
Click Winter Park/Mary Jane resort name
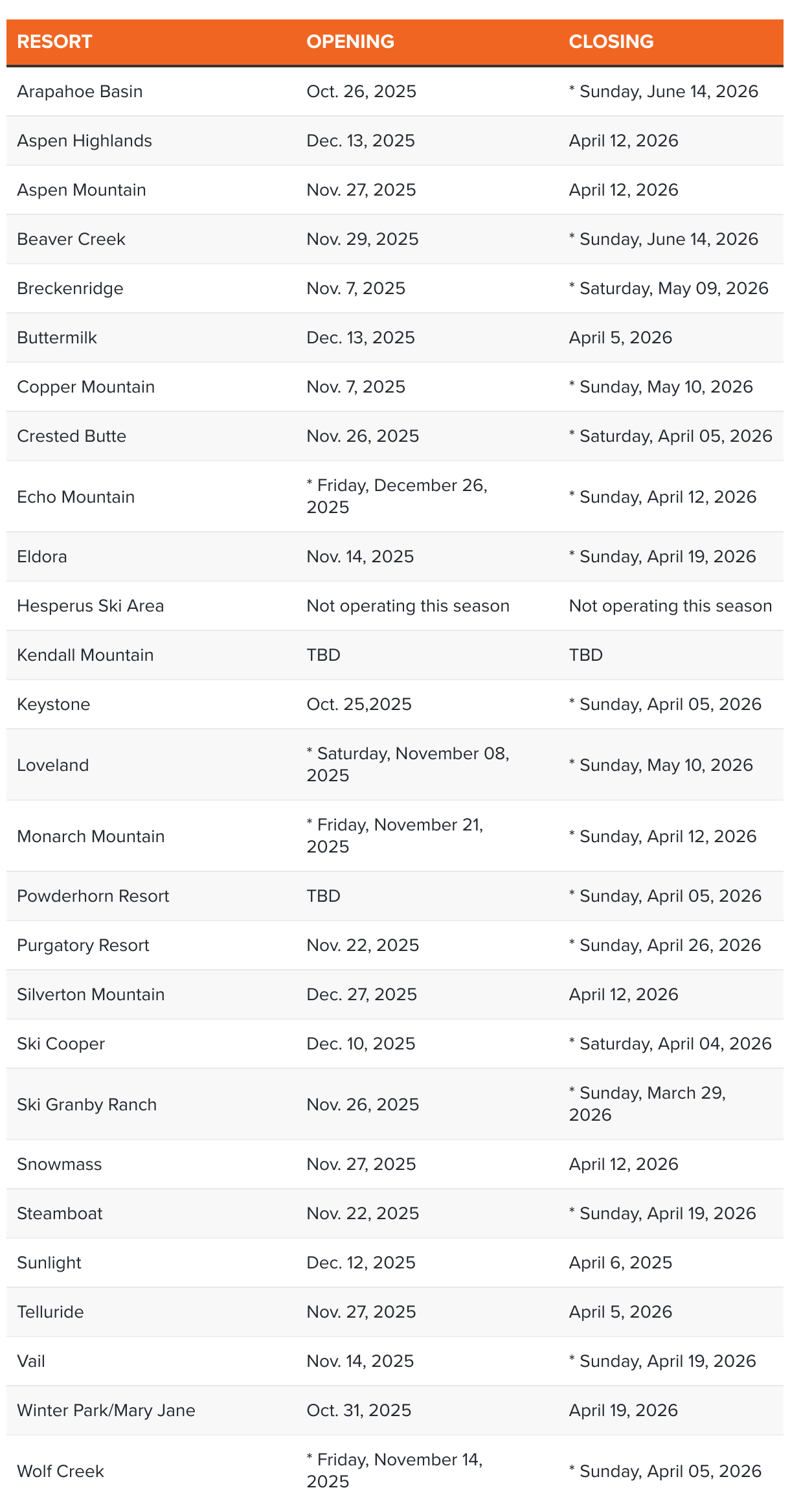pos(106,1410)
